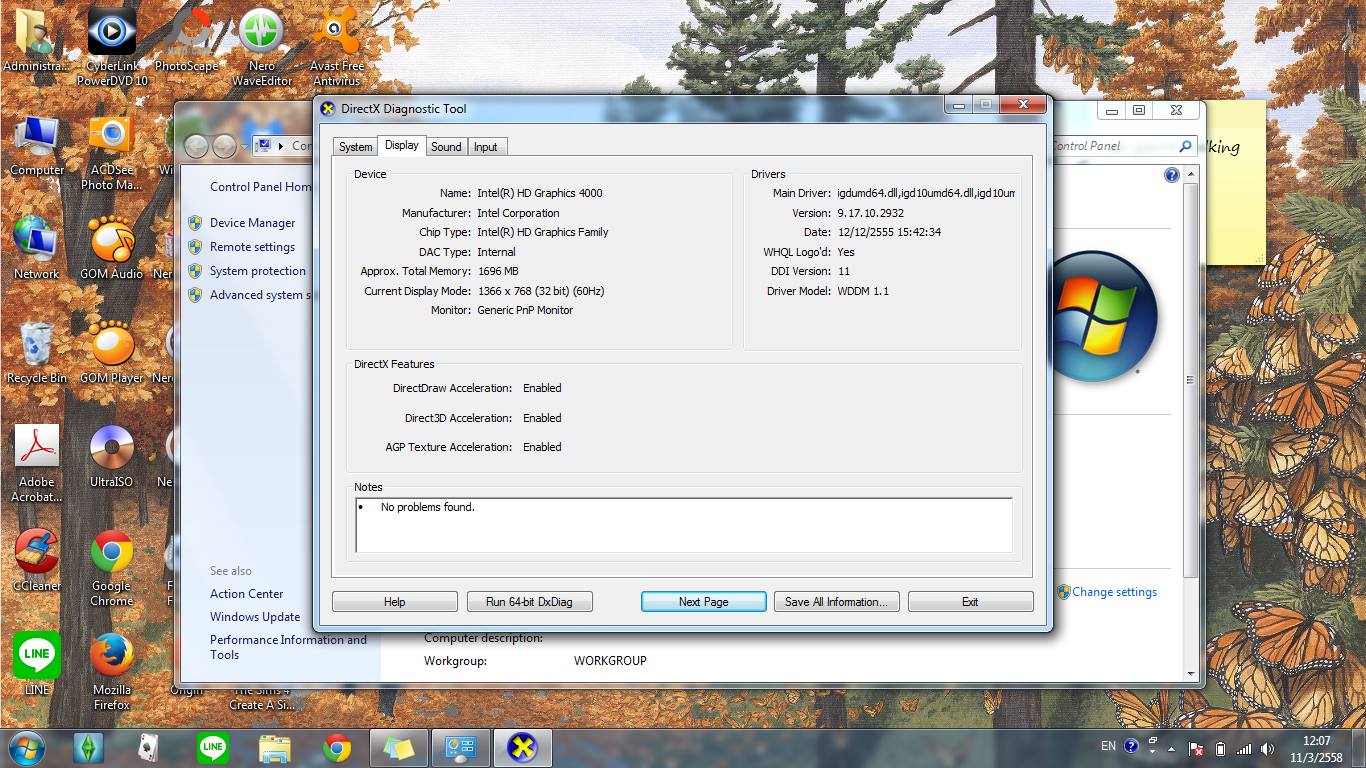Click the volume speaker tray icon

[1268, 748]
